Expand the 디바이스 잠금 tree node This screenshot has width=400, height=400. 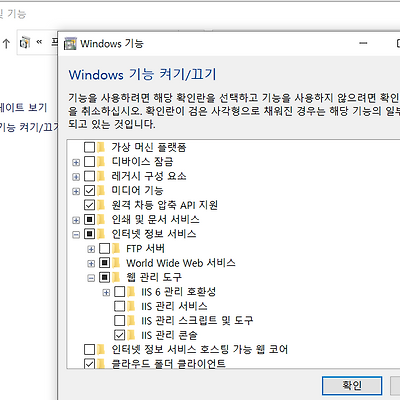(x=76, y=162)
